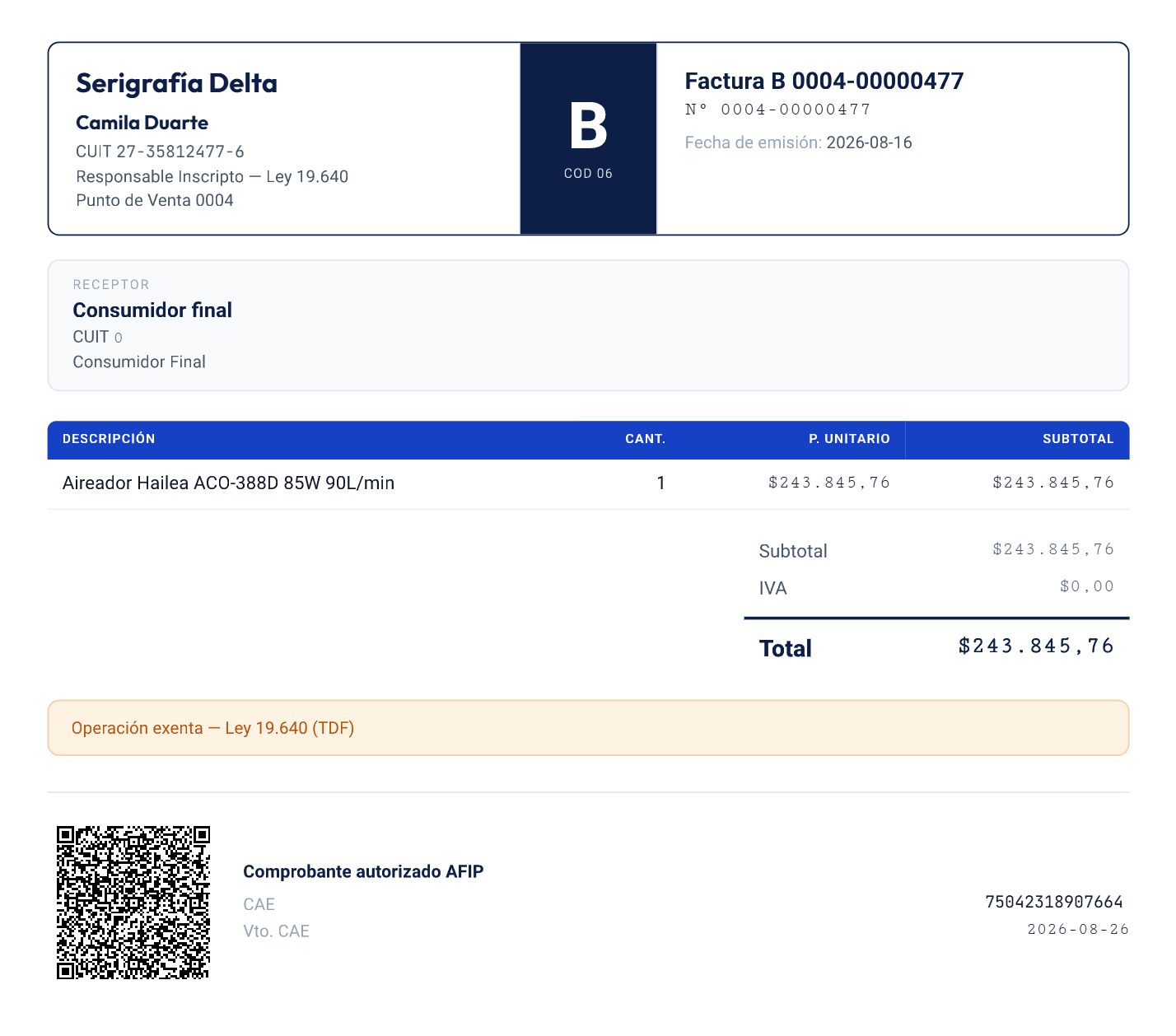
Task: Click the large B invoice type box
Action: point(588,138)
